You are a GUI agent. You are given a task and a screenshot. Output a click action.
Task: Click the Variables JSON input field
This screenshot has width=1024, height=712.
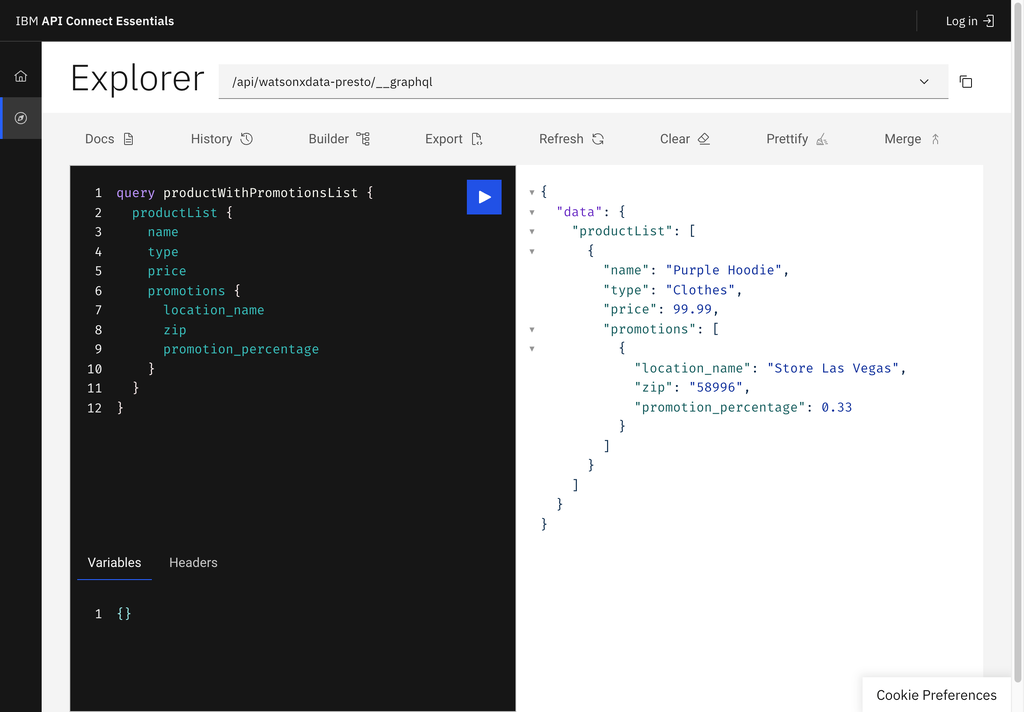(x=124, y=613)
